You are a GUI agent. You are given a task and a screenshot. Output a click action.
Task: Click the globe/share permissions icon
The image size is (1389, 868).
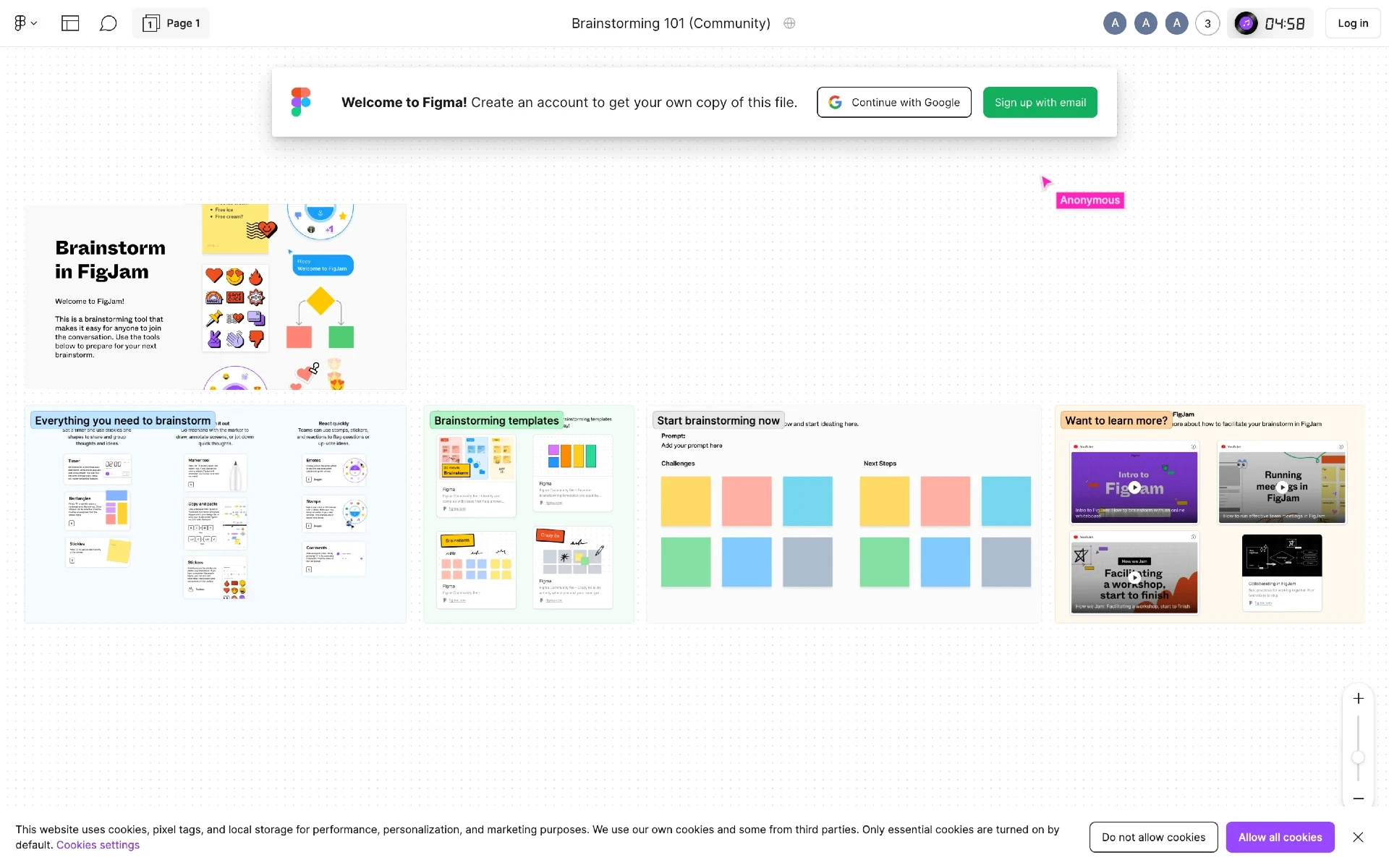point(790,23)
